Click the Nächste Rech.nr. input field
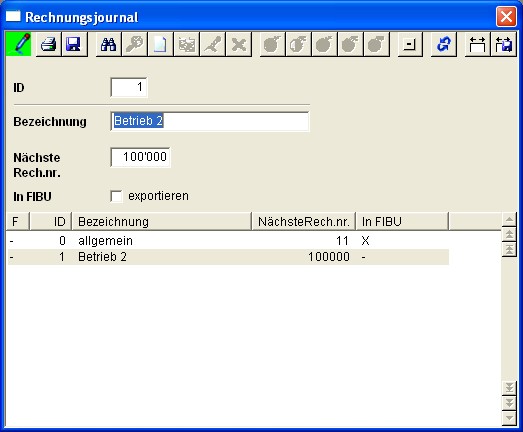Screen dimensions: 523x432 pyautogui.click(x=140, y=157)
